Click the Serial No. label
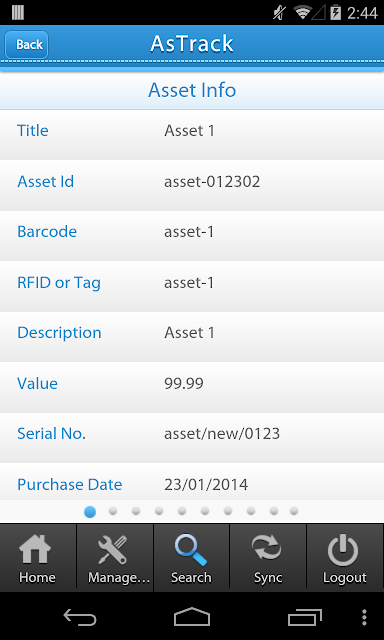The width and height of the screenshot is (384, 640). 51,433
